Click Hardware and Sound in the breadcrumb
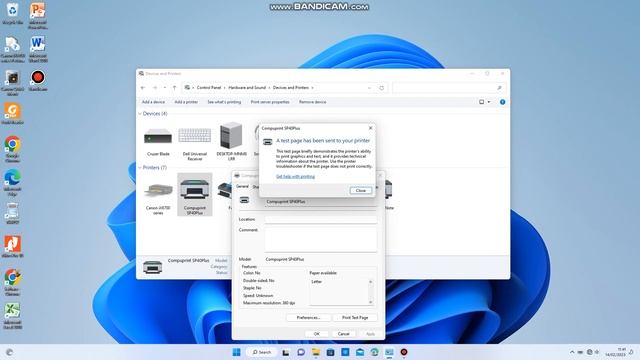The image size is (640, 360). pyautogui.click(x=247, y=88)
